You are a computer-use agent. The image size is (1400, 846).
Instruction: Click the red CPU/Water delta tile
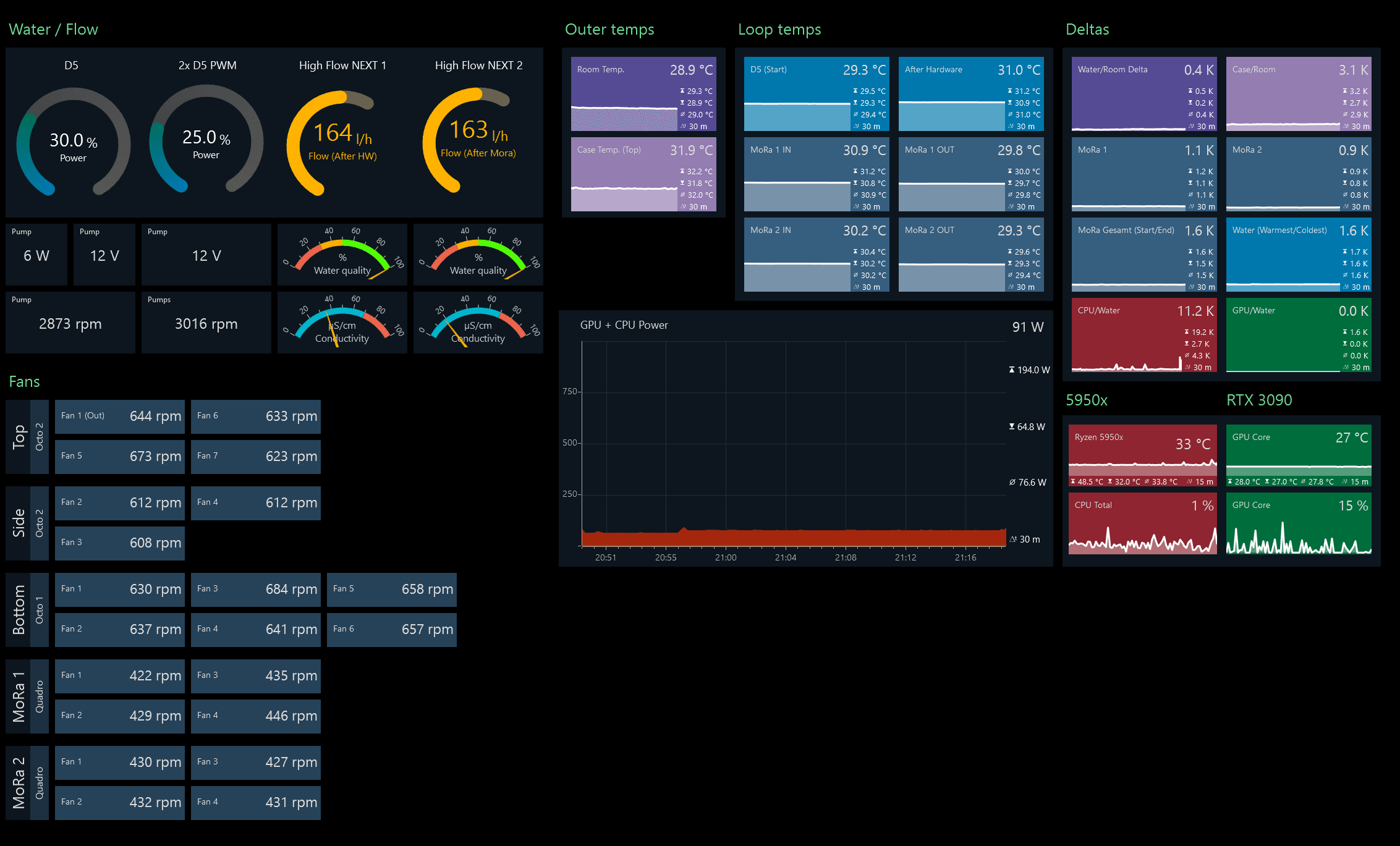pos(1144,335)
